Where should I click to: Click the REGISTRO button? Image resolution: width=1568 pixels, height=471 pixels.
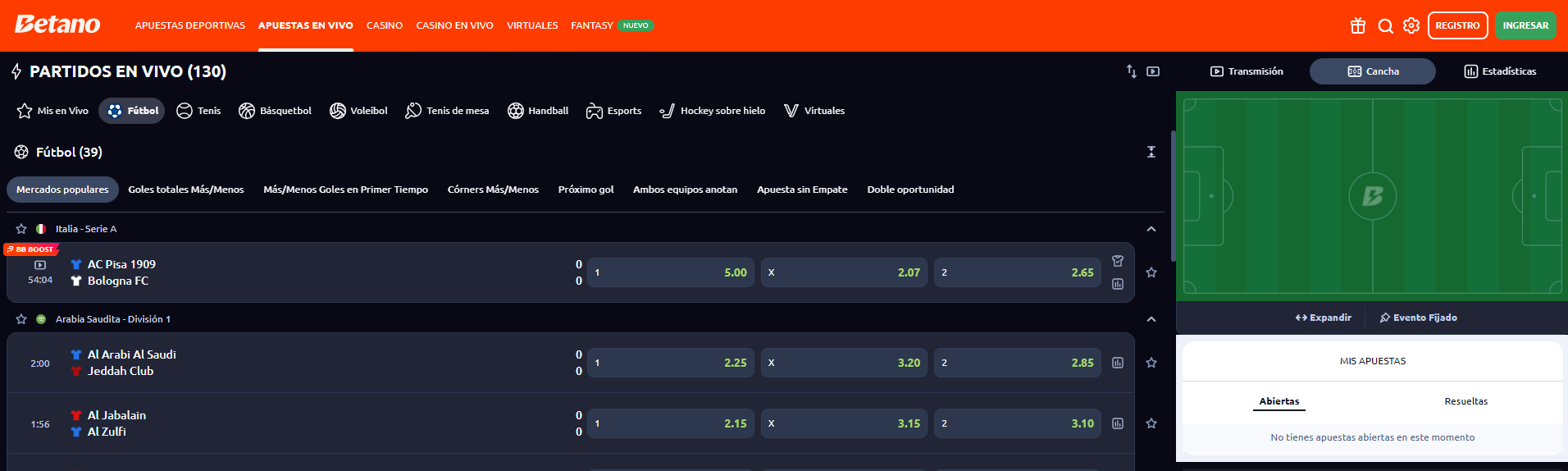tap(1457, 25)
